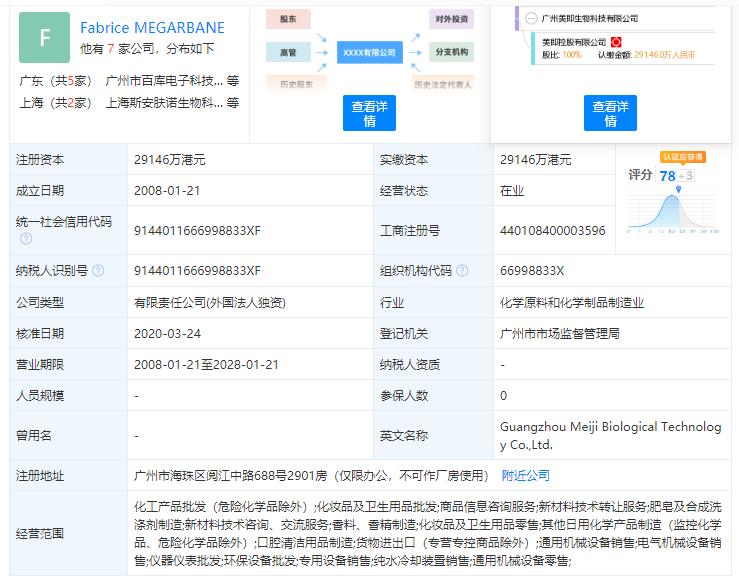Click the 认证后获得 orange badge

683,157
